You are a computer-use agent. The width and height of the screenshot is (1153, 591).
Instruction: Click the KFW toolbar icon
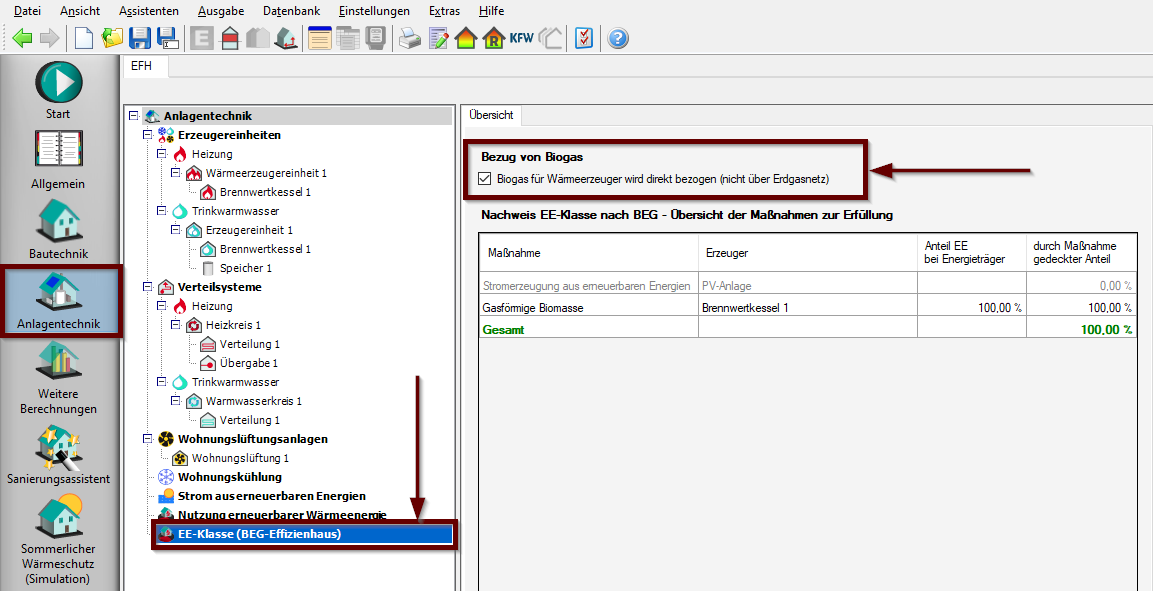pos(521,39)
